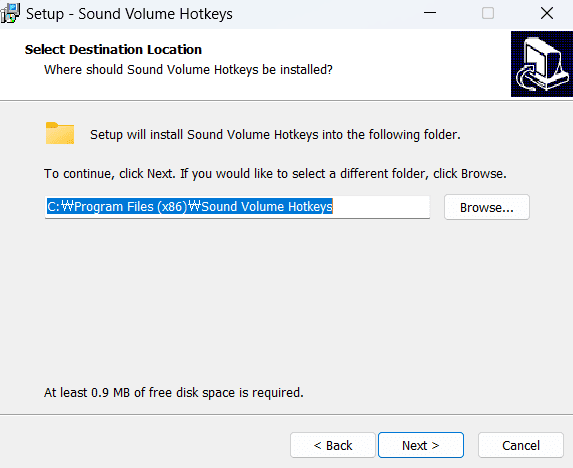Image resolution: width=573 pixels, height=468 pixels.
Task: Cancel the Sound Volume Hotkeys installation
Action: [521, 445]
